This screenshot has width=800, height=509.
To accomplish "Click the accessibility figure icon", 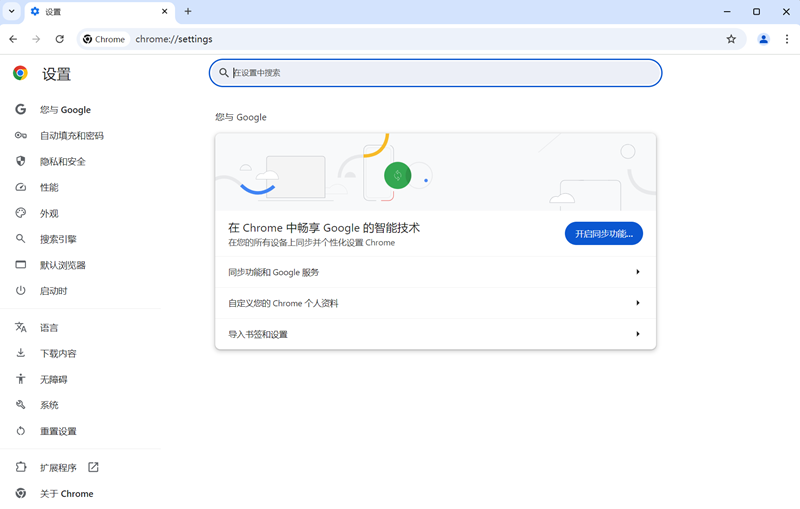I will tap(20, 379).
